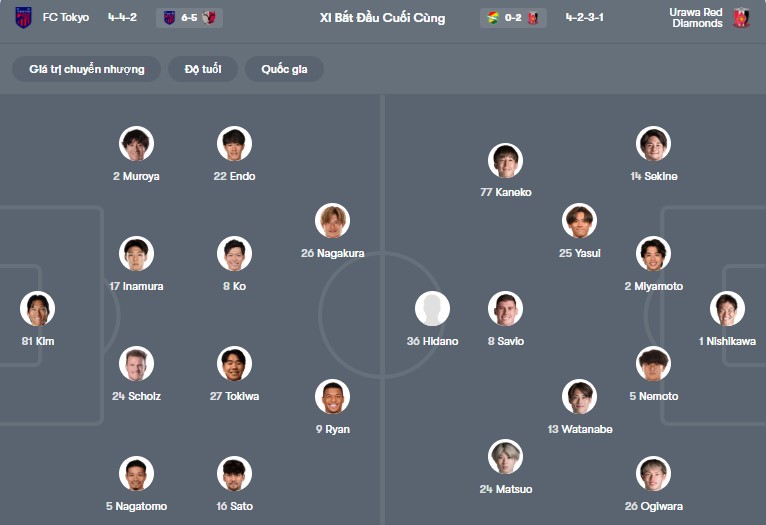766x525 pixels.
Task: Select the Giá trị chuyển nhượng filter
Action: (x=87, y=69)
